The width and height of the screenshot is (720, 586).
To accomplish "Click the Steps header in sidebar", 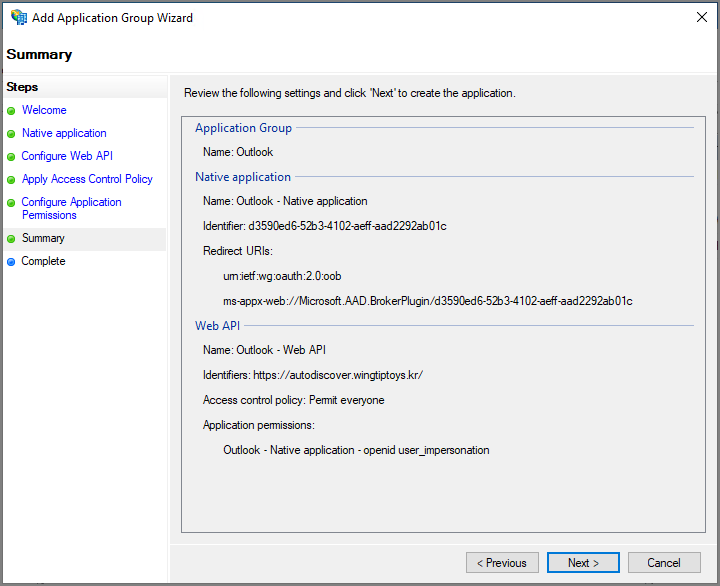I will (22, 87).
